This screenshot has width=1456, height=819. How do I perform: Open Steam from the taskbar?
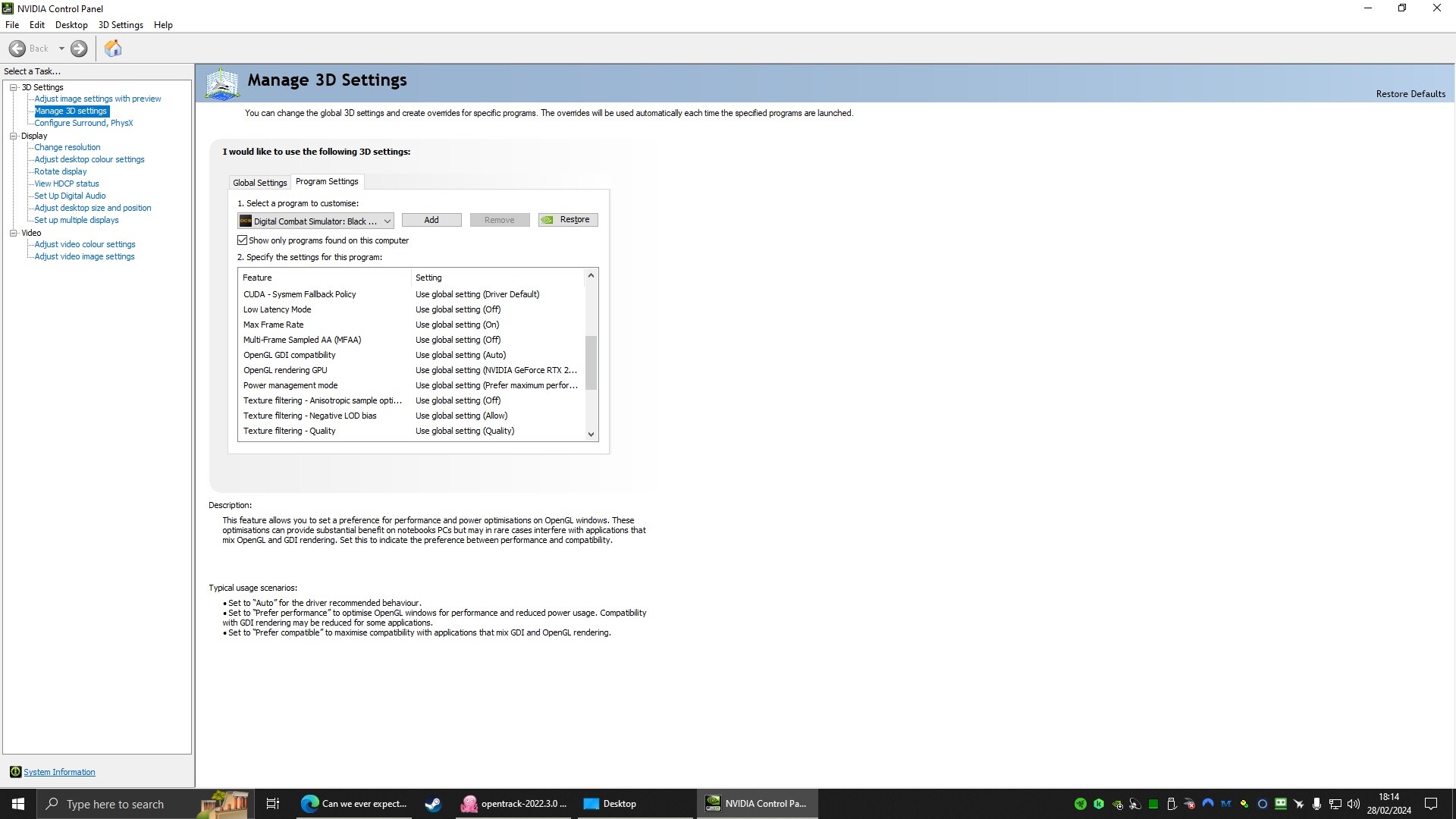433,804
